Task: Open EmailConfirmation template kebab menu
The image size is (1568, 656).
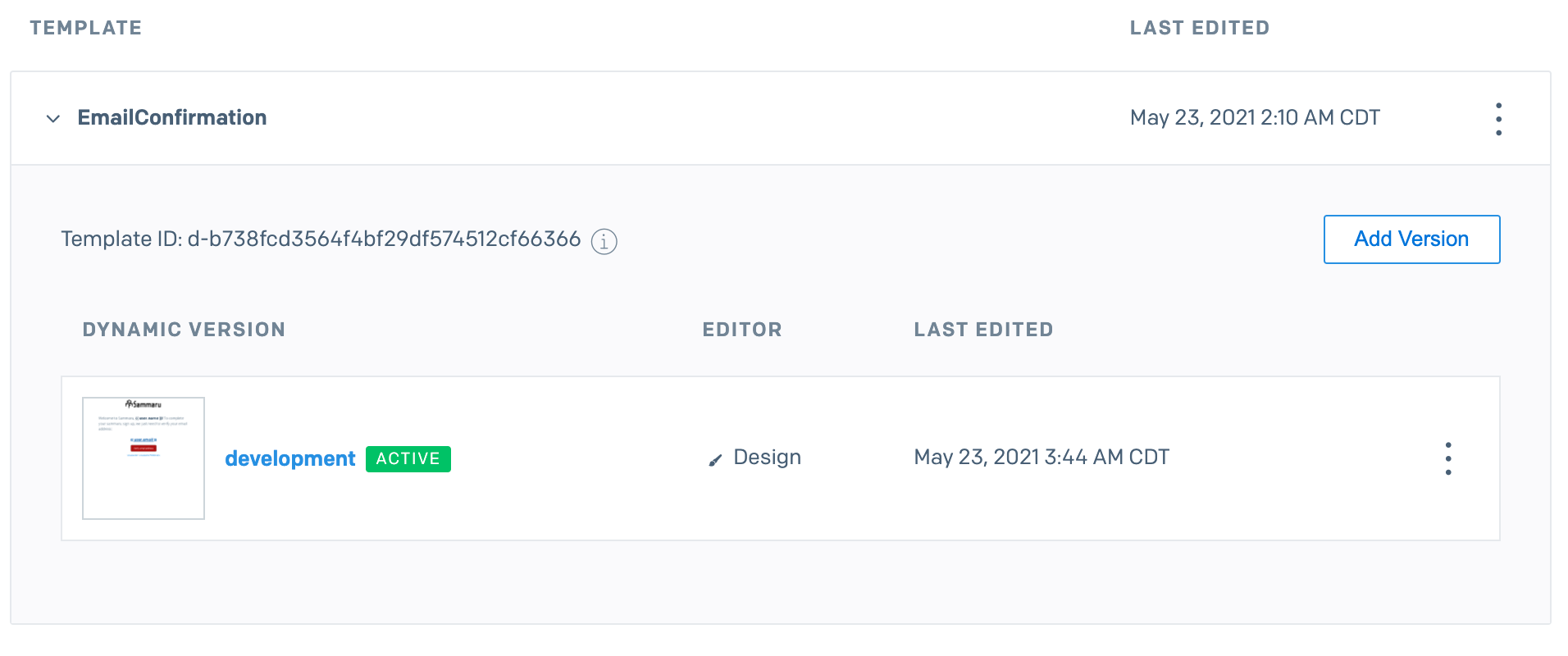Action: 1498,119
